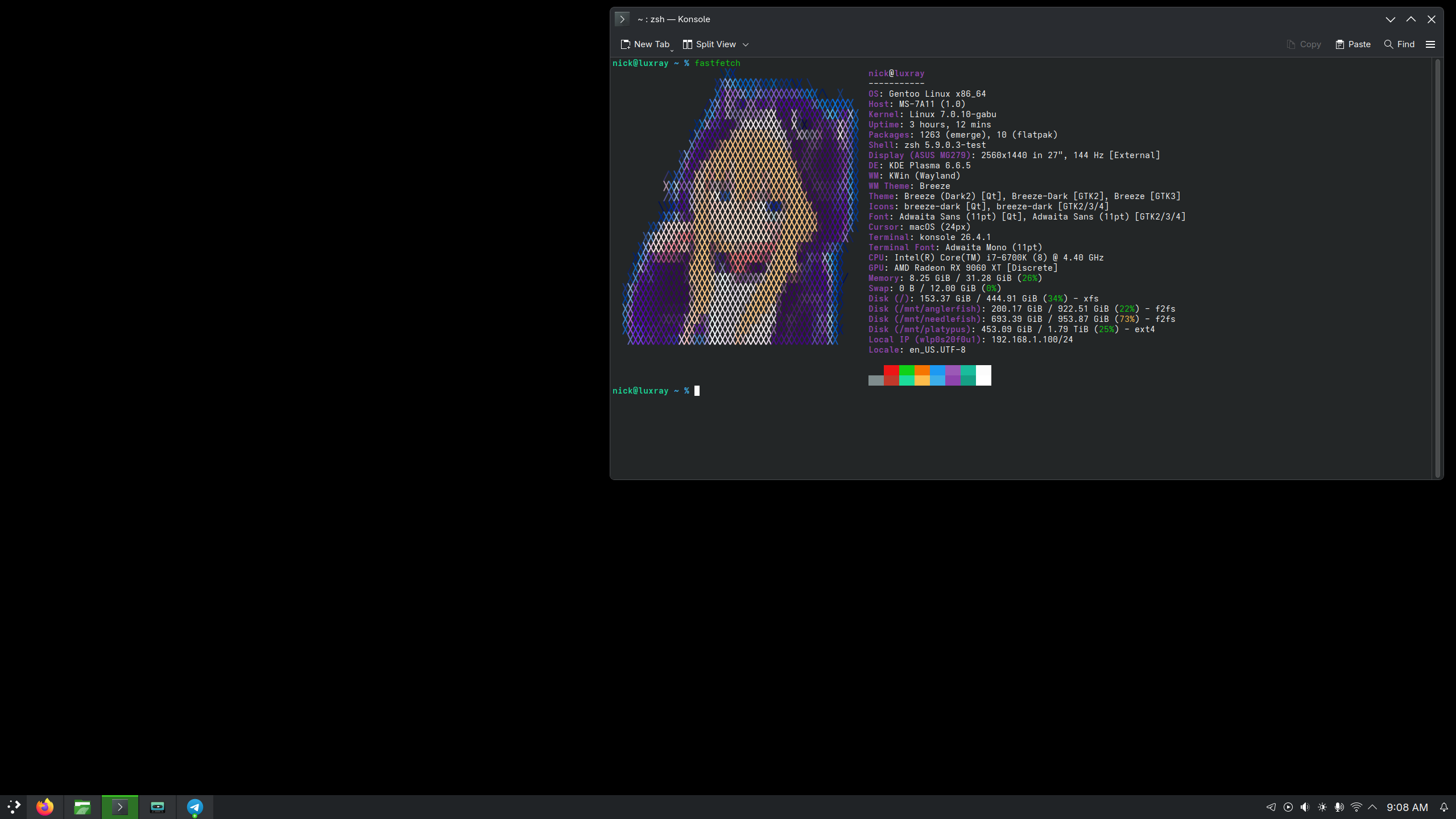Open the KDE application launcher
Image resolution: width=1456 pixels, height=819 pixels.
tap(14, 807)
